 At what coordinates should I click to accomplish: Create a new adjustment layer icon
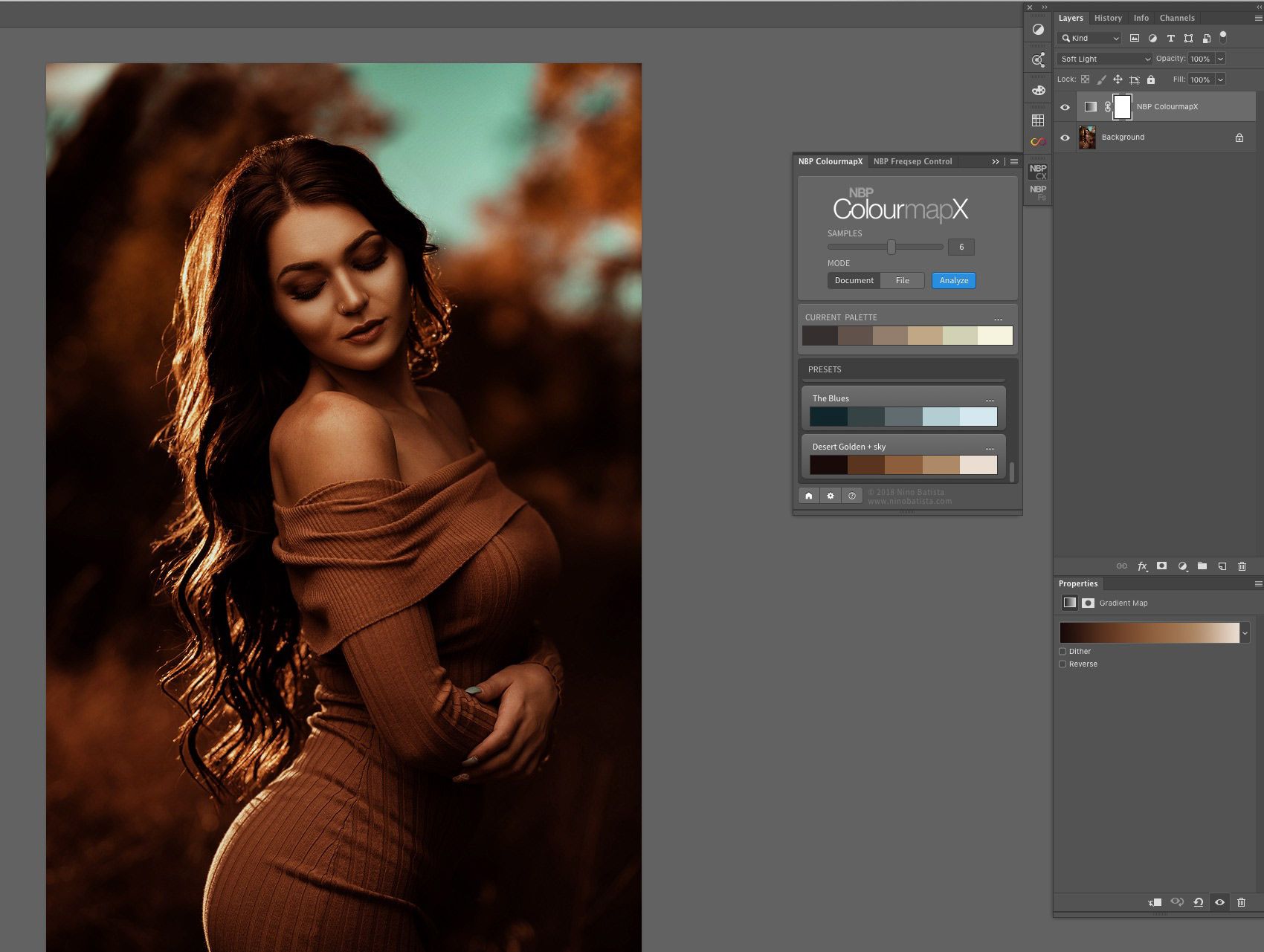pos(1182,566)
